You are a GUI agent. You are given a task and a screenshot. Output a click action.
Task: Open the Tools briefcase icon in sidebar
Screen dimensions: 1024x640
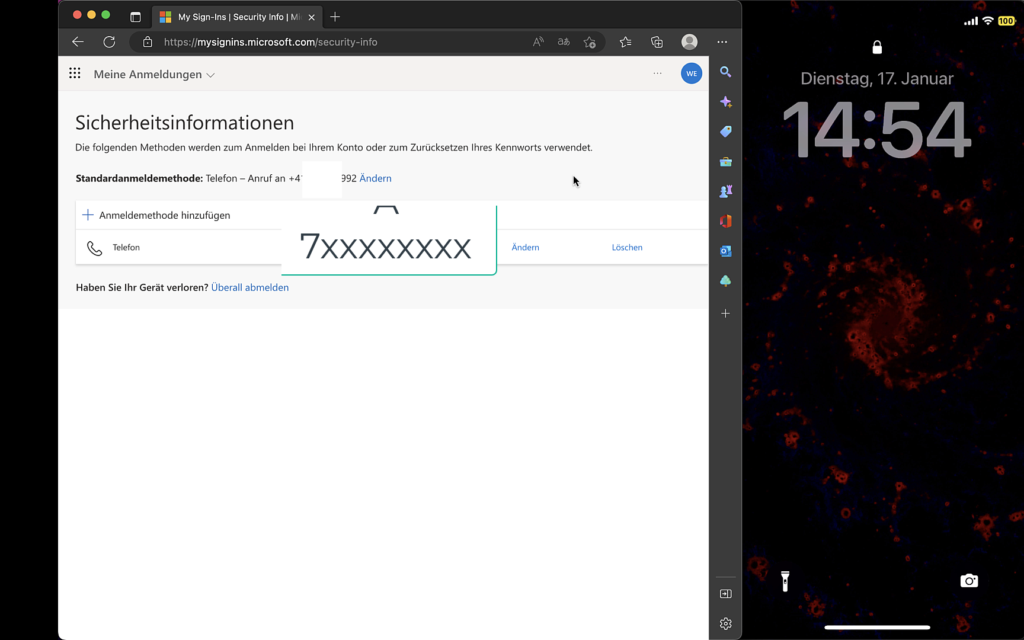pos(725,161)
